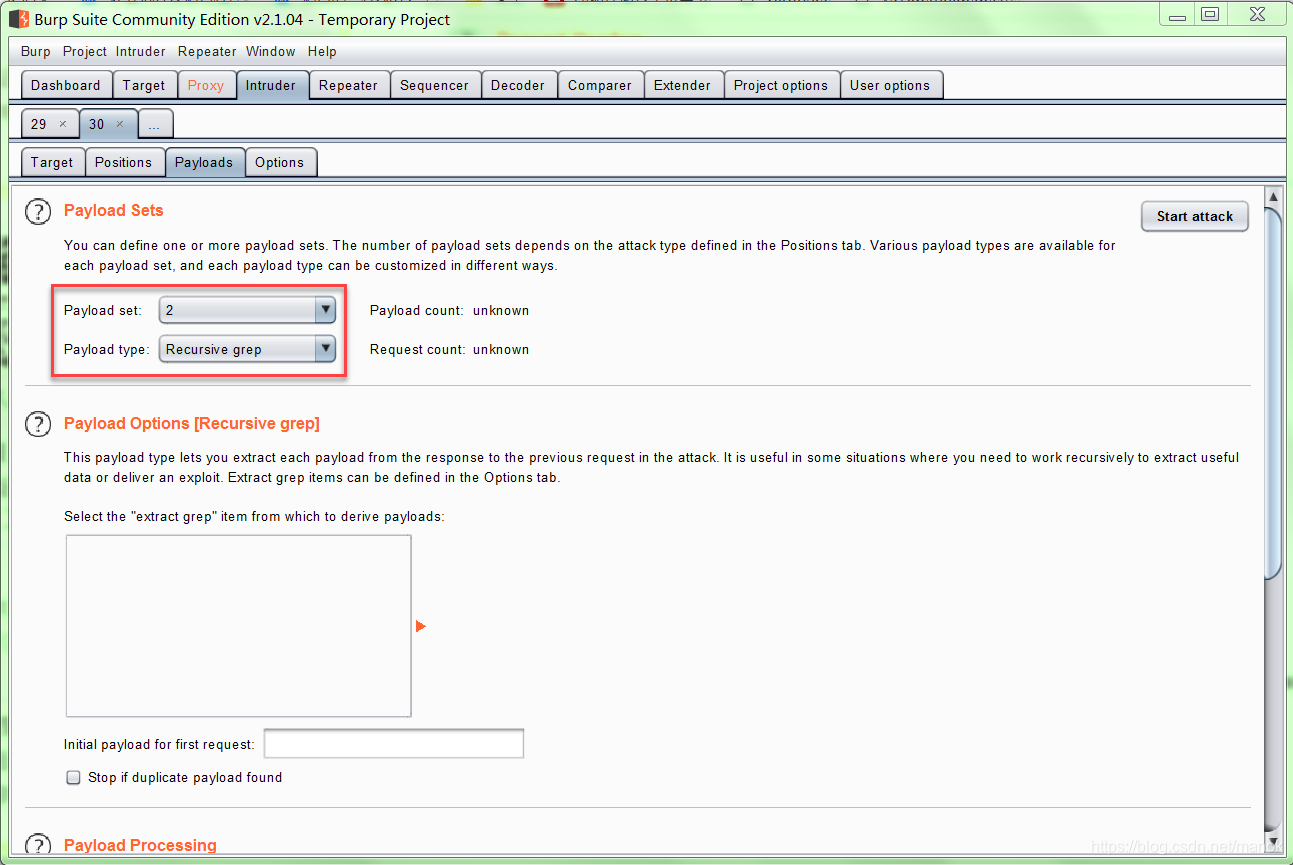
Task: Switch to the Proxy tab
Action: (206, 85)
